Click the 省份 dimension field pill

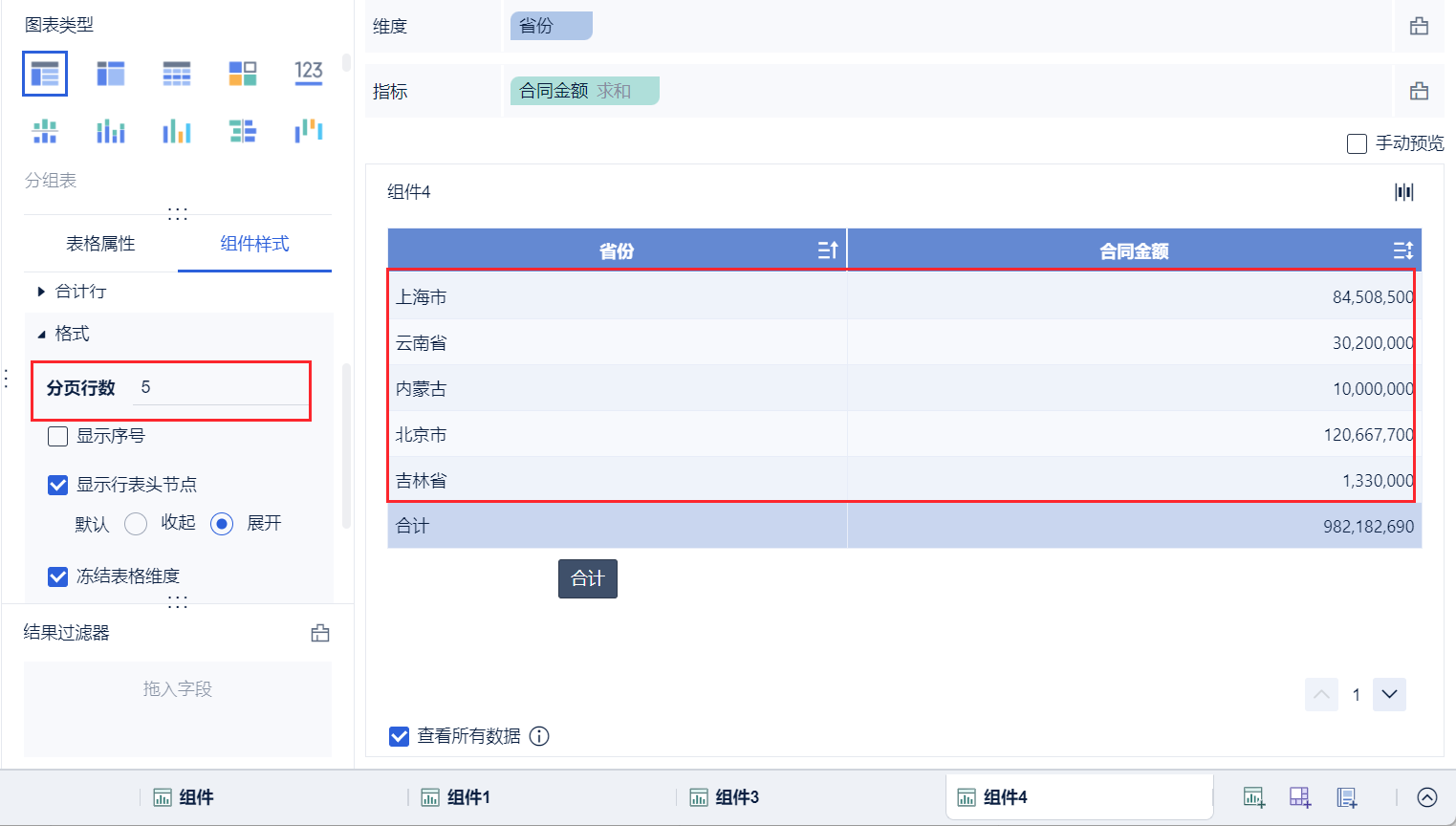[x=551, y=26]
